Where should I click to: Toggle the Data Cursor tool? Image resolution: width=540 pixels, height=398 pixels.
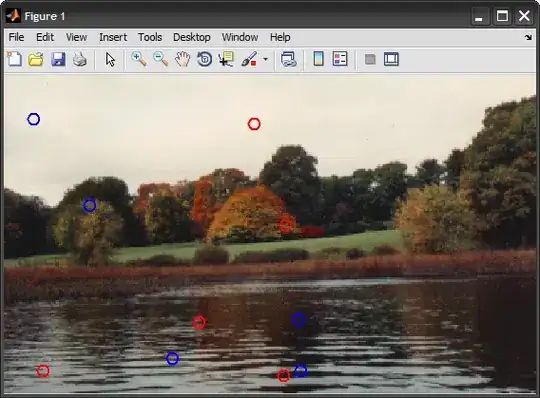[226, 59]
